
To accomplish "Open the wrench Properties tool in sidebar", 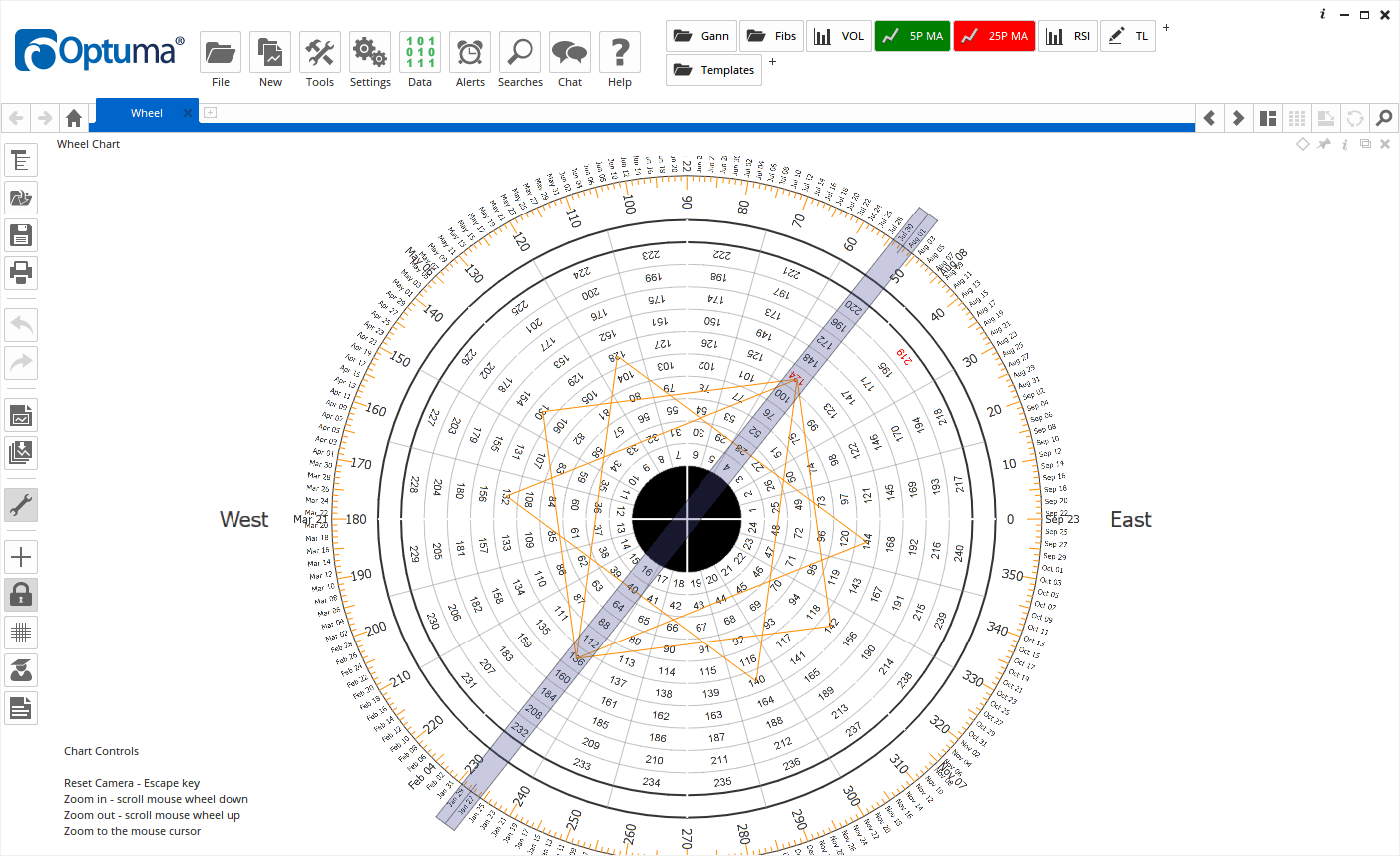I will (21, 505).
